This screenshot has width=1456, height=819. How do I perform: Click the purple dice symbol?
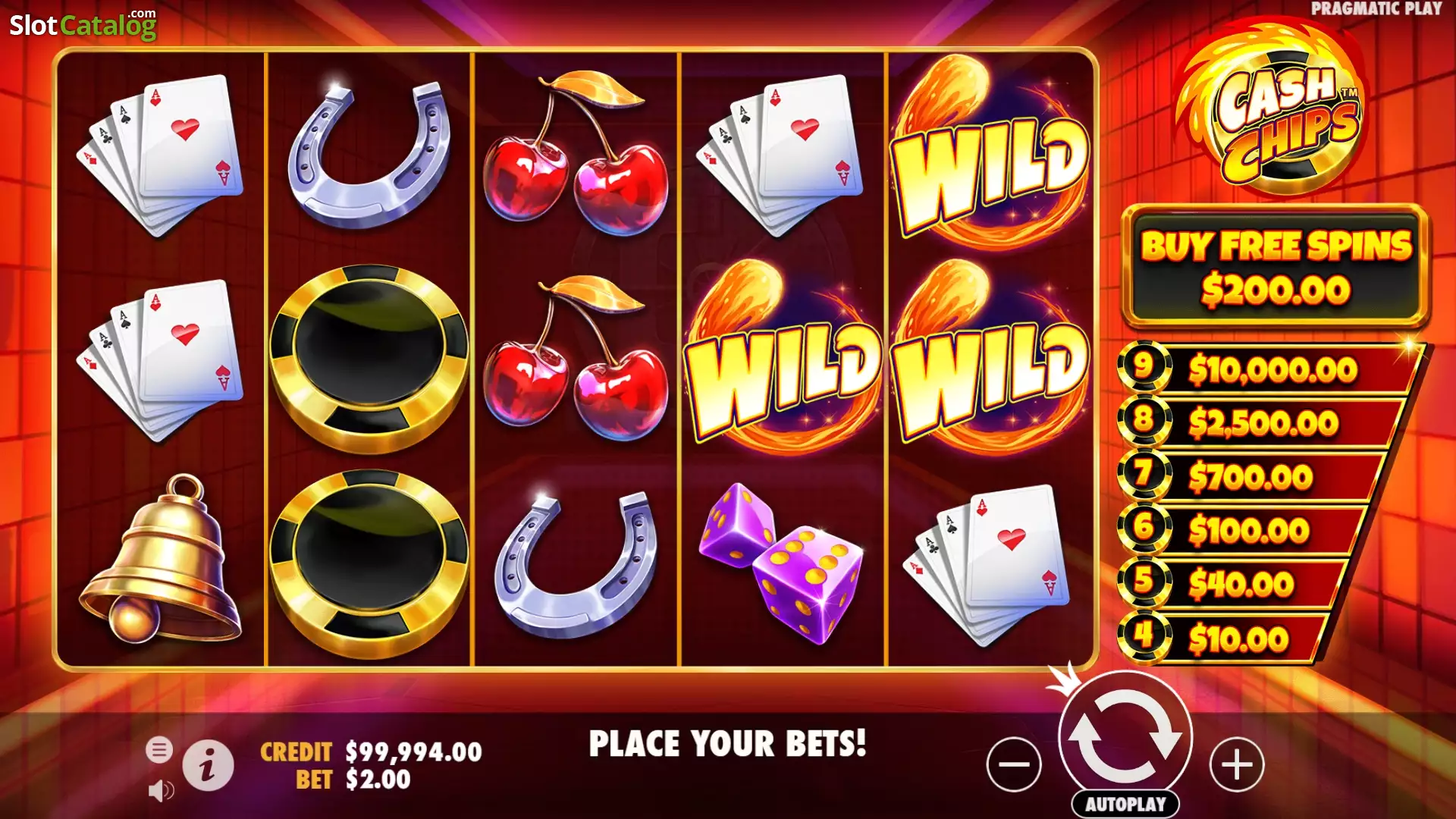781,563
